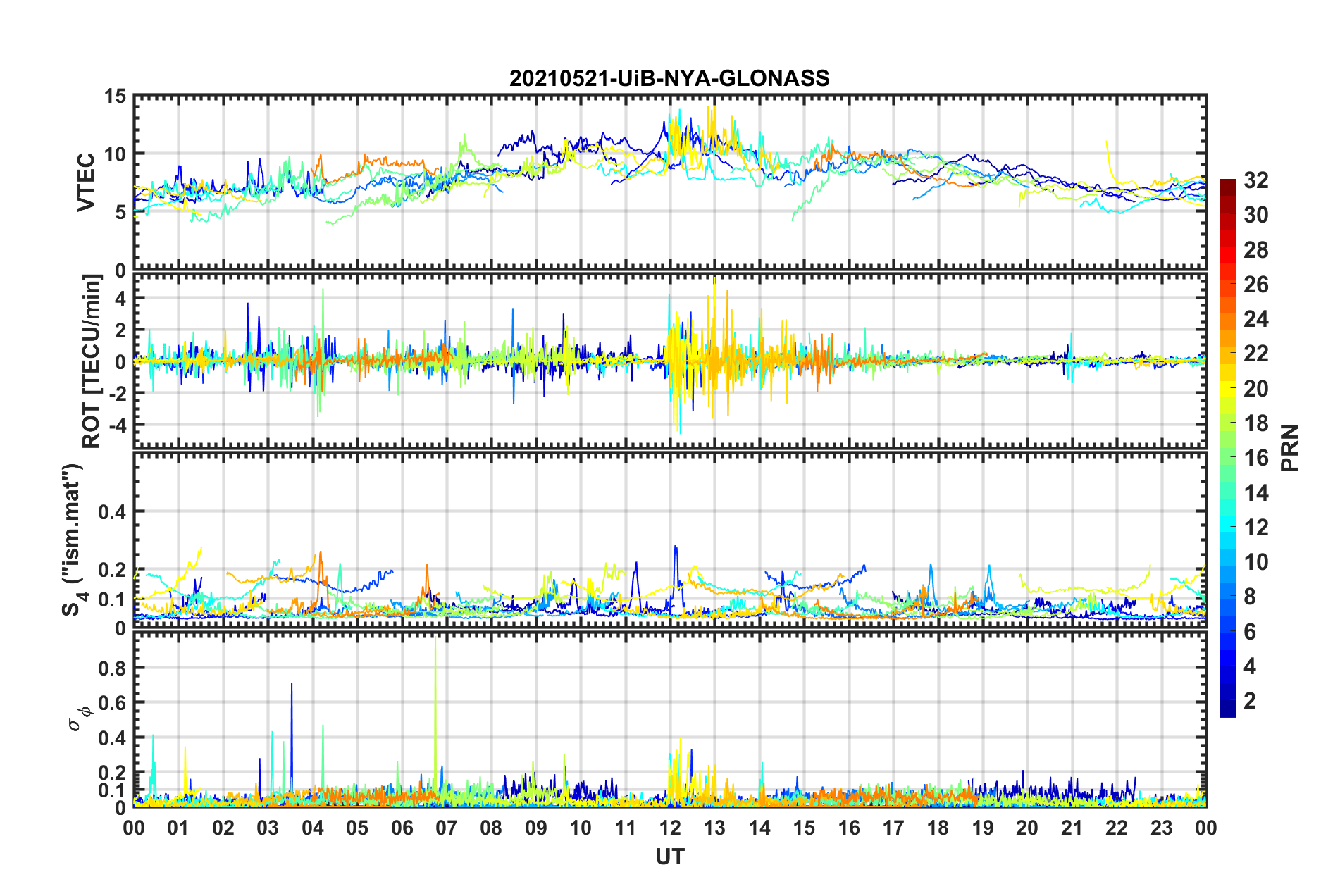Click the x-axis tick label 18
The width and height of the screenshot is (1340, 896).
coord(938,828)
